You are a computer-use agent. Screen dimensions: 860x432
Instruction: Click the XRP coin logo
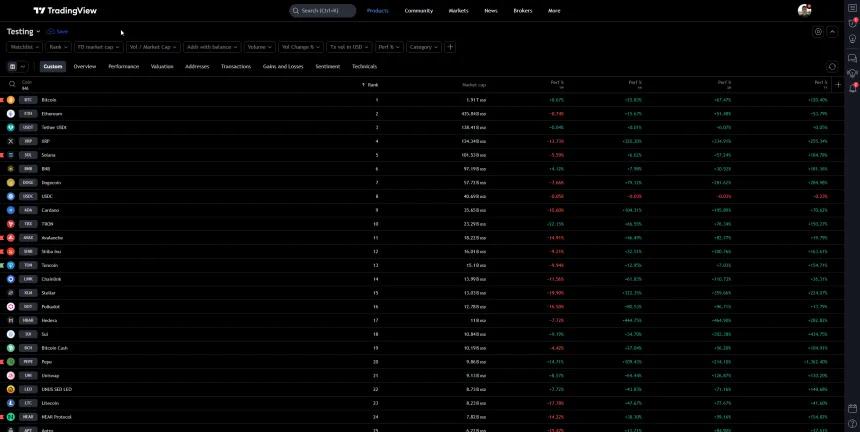pyautogui.click(x=11, y=141)
